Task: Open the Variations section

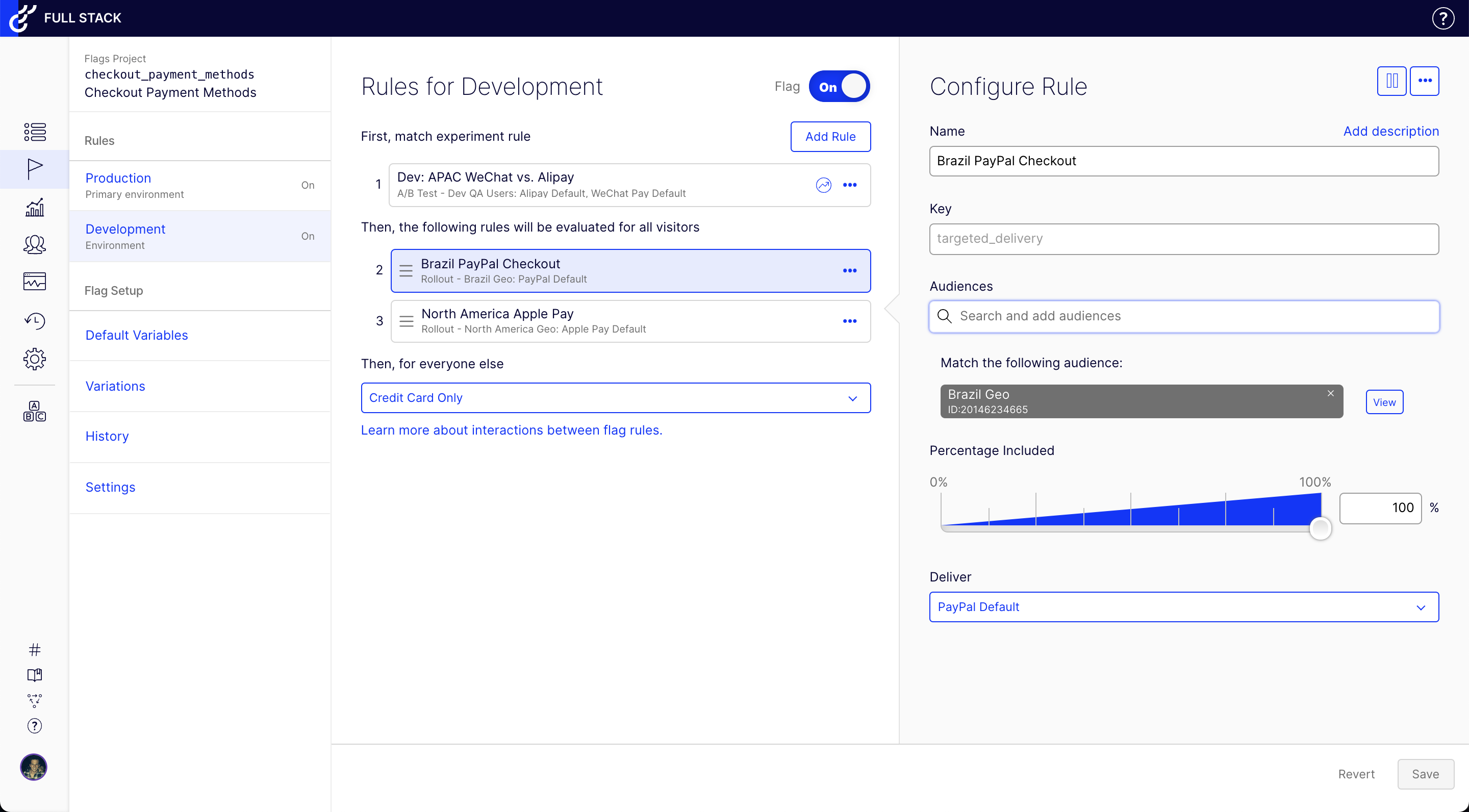Action: click(115, 386)
